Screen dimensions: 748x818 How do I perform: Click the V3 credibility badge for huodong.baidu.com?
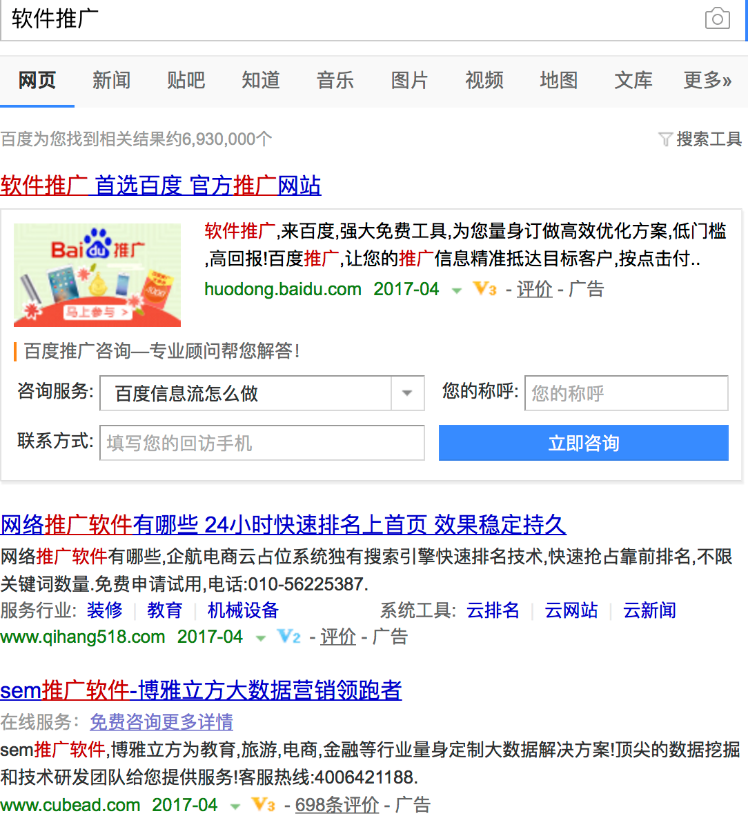click(x=485, y=288)
